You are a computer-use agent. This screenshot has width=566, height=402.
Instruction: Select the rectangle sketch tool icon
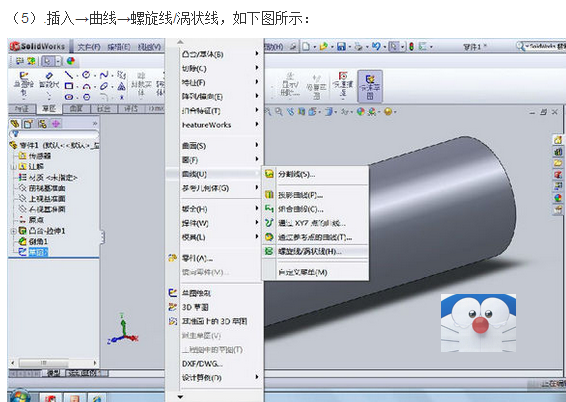click(69, 86)
